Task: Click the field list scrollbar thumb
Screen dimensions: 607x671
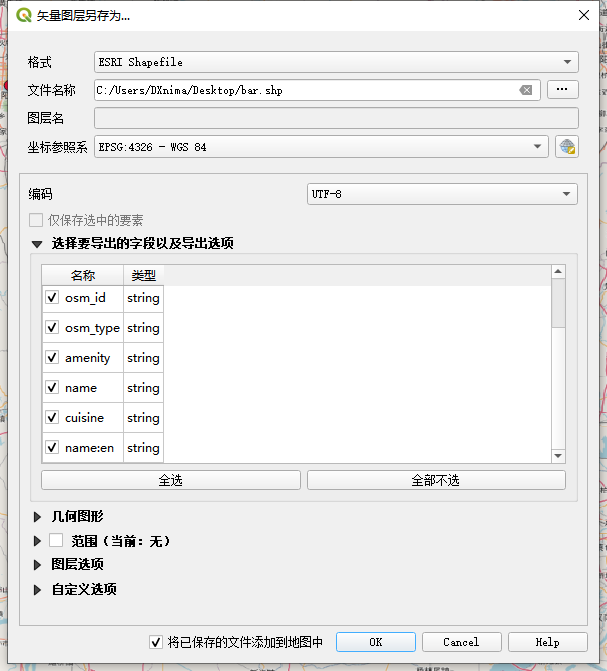Action: tap(558, 303)
